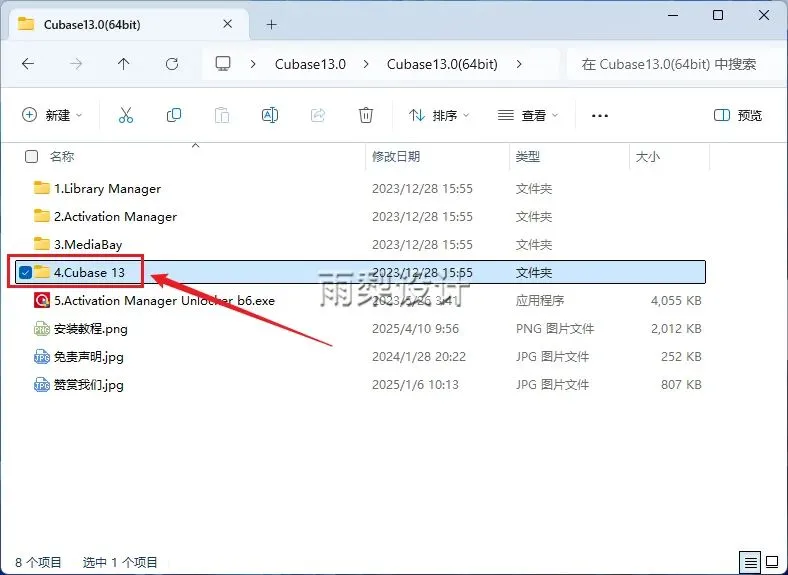The height and width of the screenshot is (575, 788).
Task: Click folder icon of 3.MediaBay
Action: coord(42,244)
